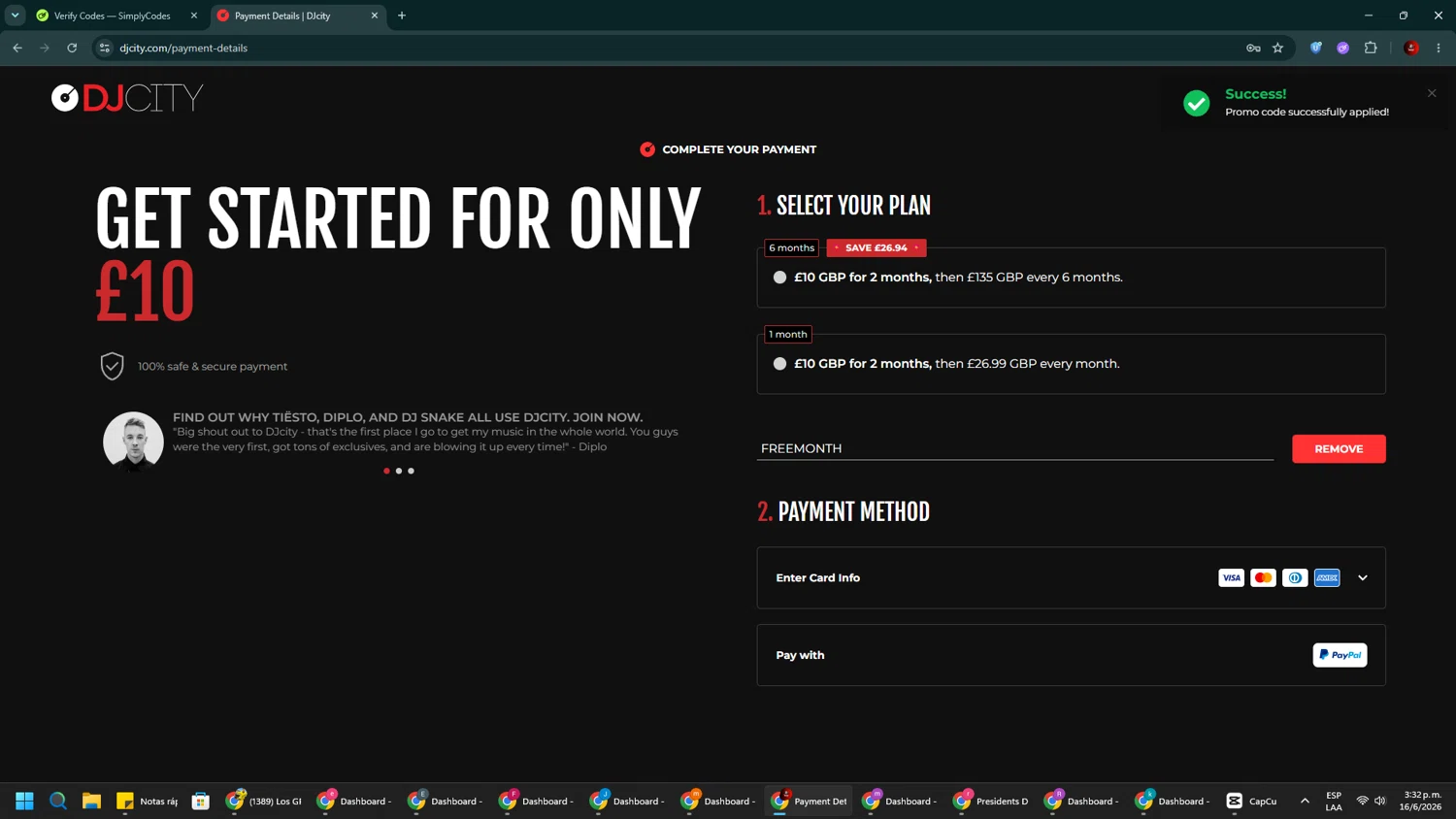Click the American Express card icon

tap(1327, 577)
